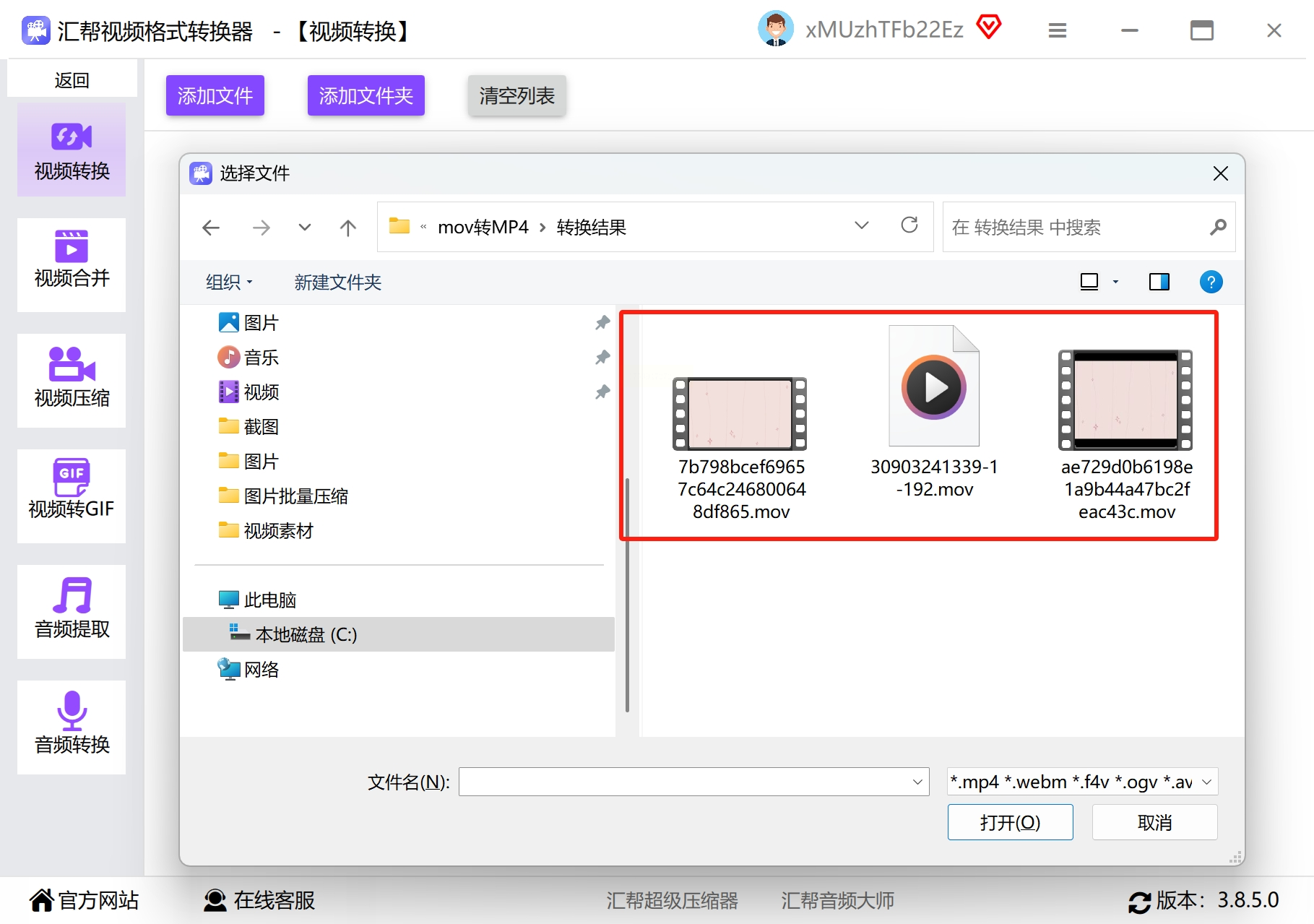Open view options dropdown arrow
The width and height of the screenshot is (1314, 924).
(1115, 282)
